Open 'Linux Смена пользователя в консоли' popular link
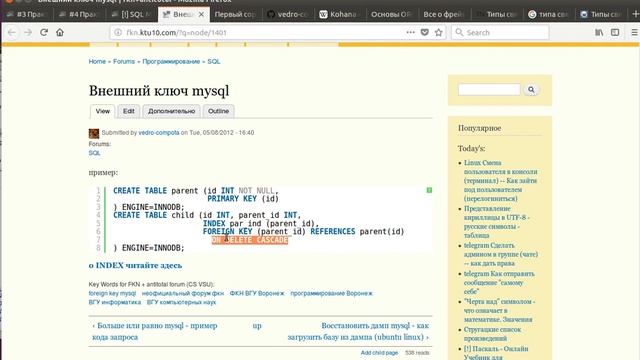Viewport: 640px width, 360px height. click(x=500, y=181)
